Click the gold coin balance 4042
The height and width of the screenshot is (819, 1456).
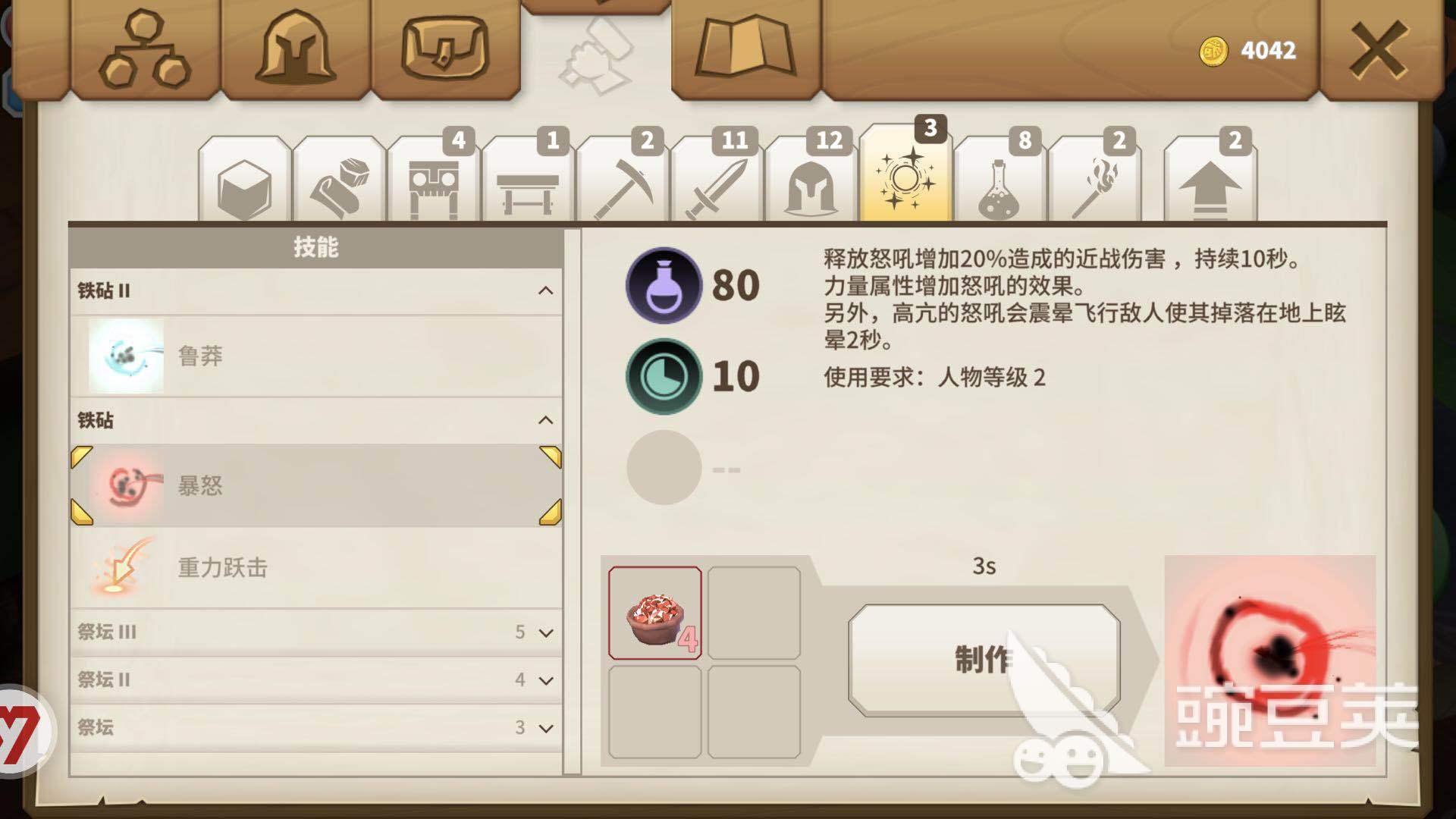(1248, 51)
